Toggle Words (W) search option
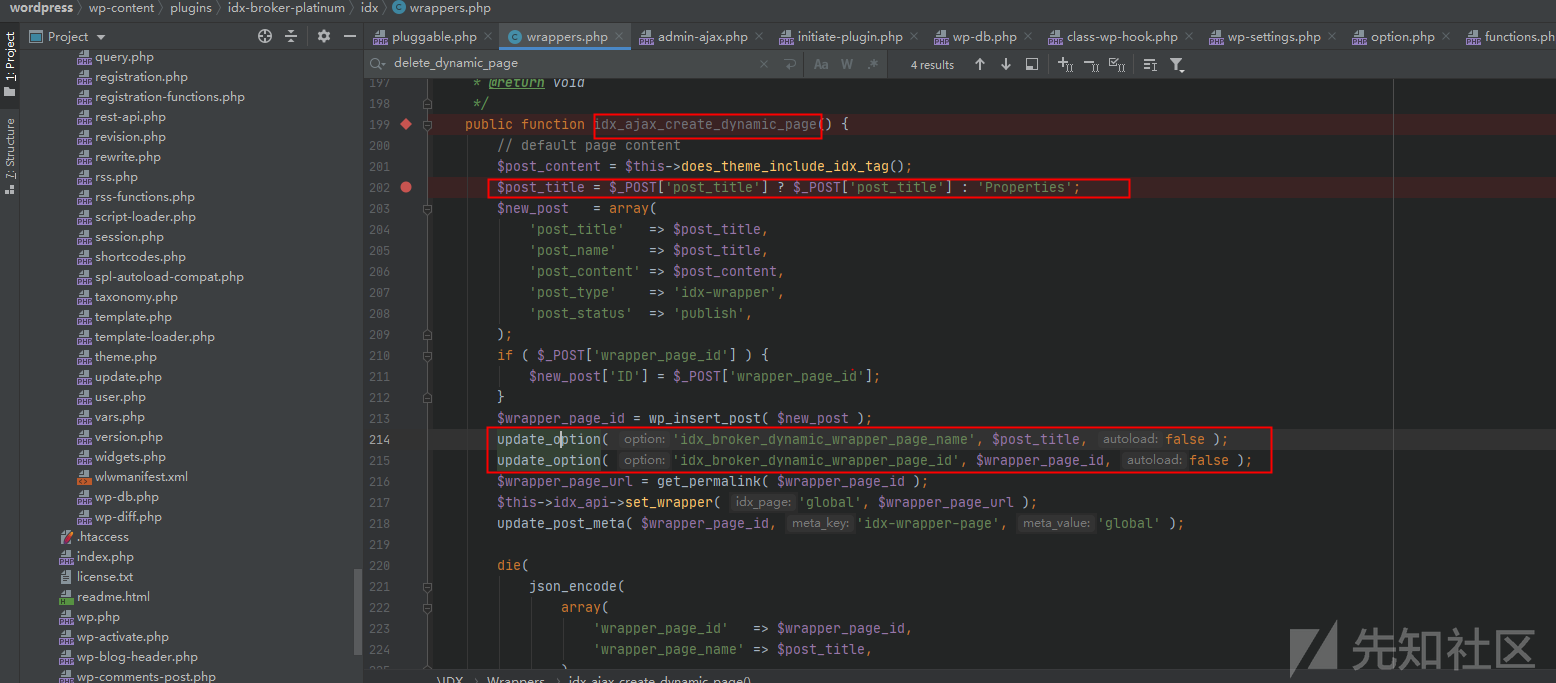1556x683 pixels. coord(847,64)
